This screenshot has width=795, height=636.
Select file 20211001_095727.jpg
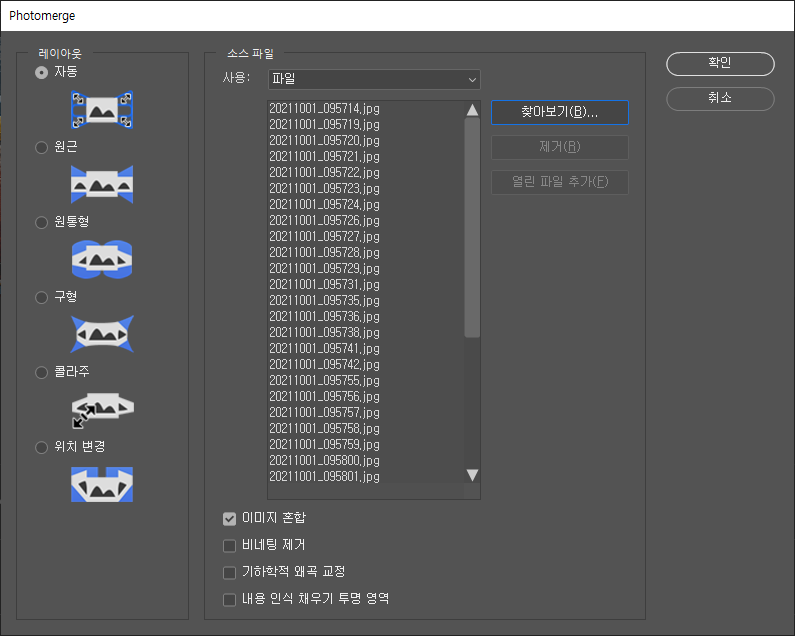pyautogui.click(x=324, y=237)
